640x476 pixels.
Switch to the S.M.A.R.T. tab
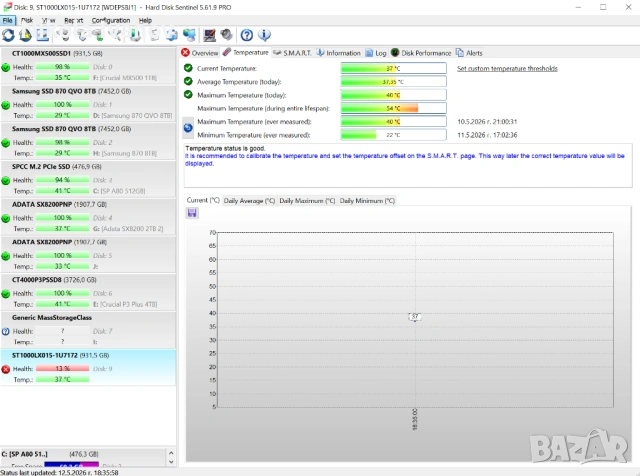[292, 53]
